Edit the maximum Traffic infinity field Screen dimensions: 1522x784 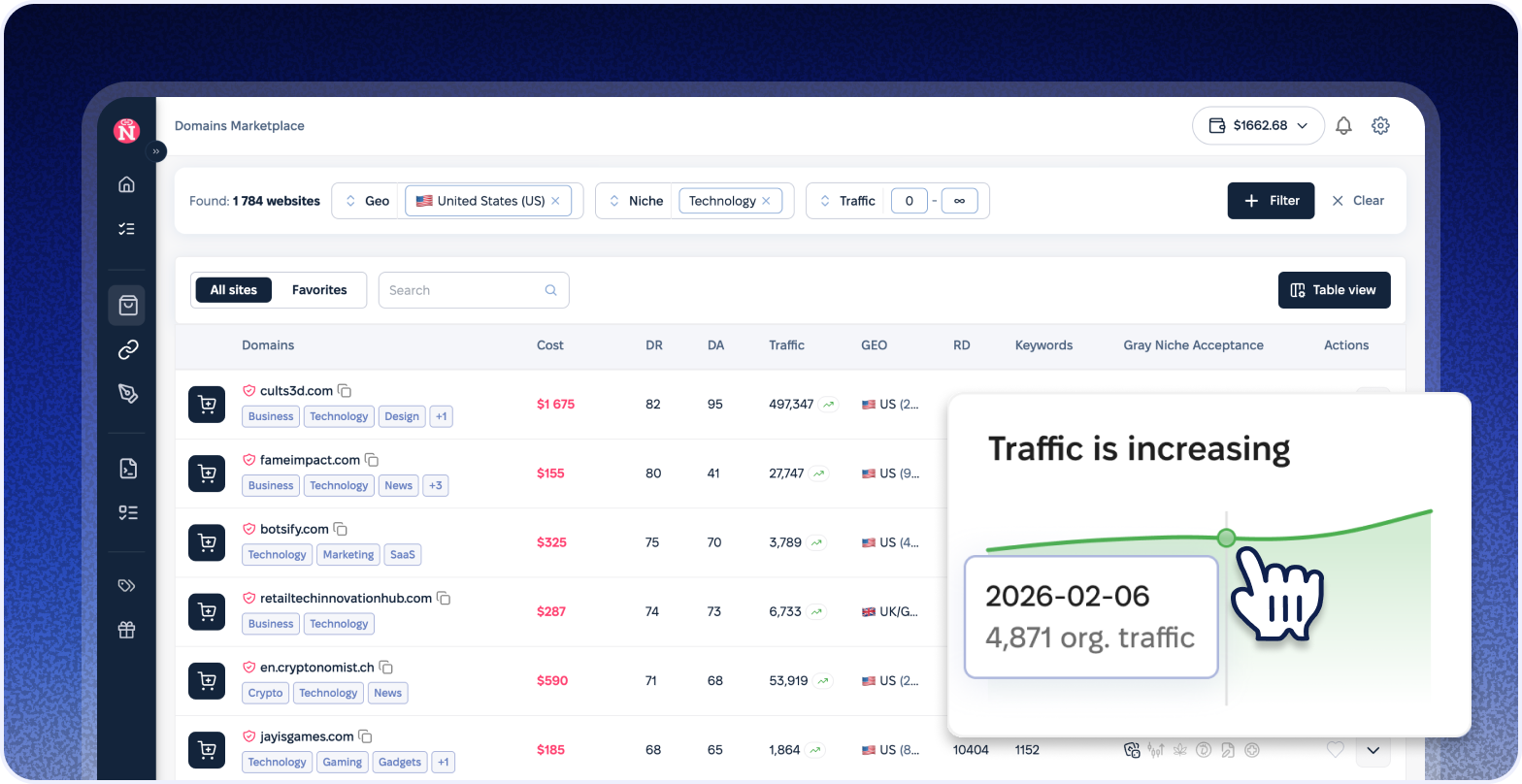(960, 201)
